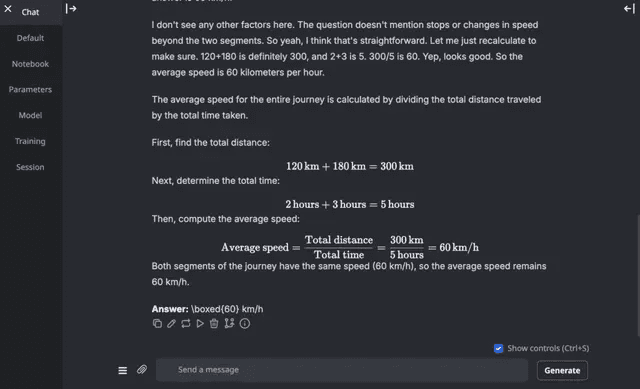Click the Generate button
The width and height of the screenshot is (640, 389).
click(562, 371)
